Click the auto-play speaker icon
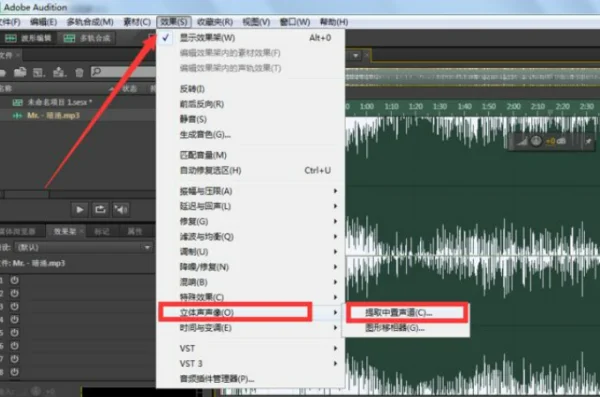The width and height of the screenshot is (600, 397). [x=121, y=209]
